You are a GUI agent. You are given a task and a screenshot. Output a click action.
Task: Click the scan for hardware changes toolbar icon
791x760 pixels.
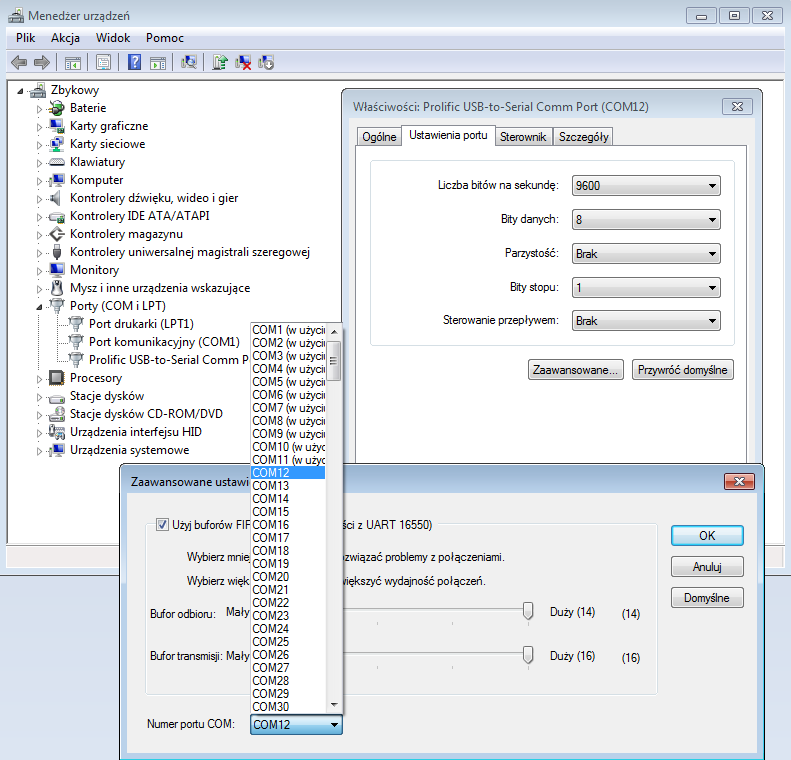point(188,62)
